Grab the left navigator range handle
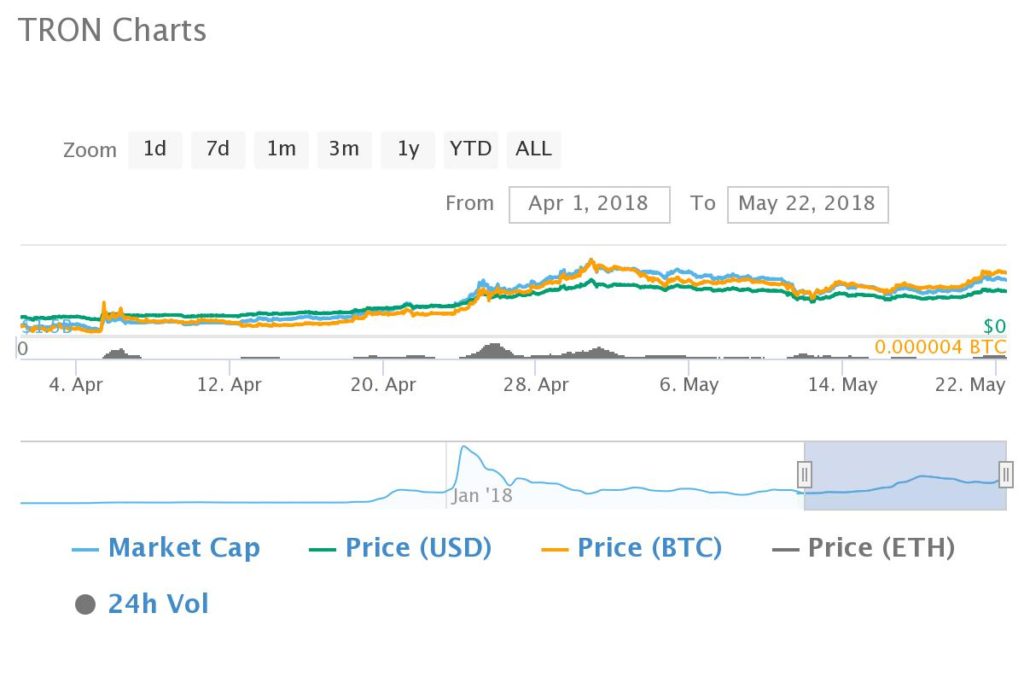This screenshot has height=683, width=1024. point(805,475)
